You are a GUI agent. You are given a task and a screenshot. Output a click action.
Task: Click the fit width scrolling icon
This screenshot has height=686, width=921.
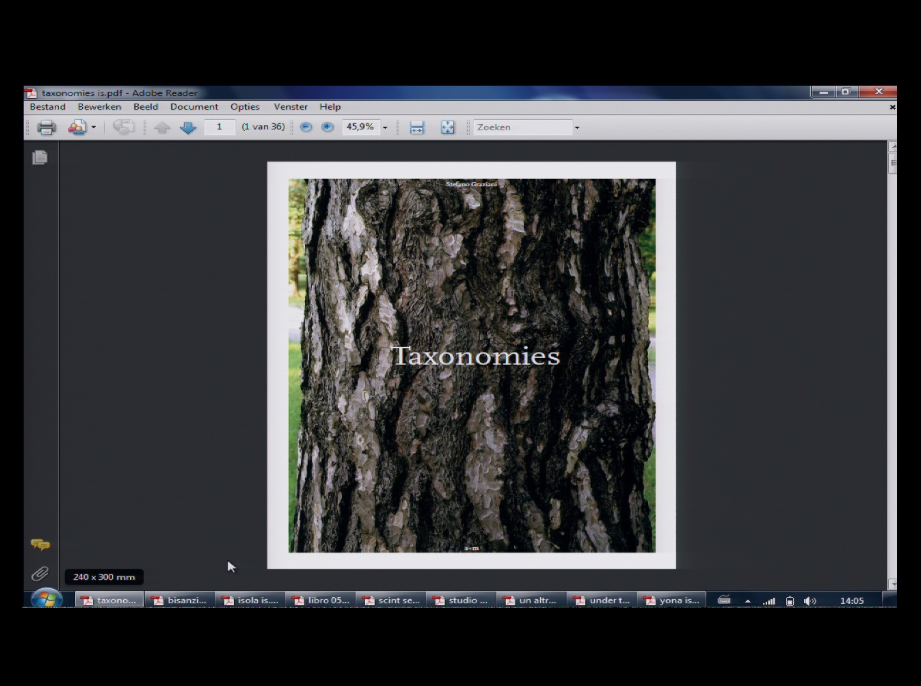tap(417, 127)
